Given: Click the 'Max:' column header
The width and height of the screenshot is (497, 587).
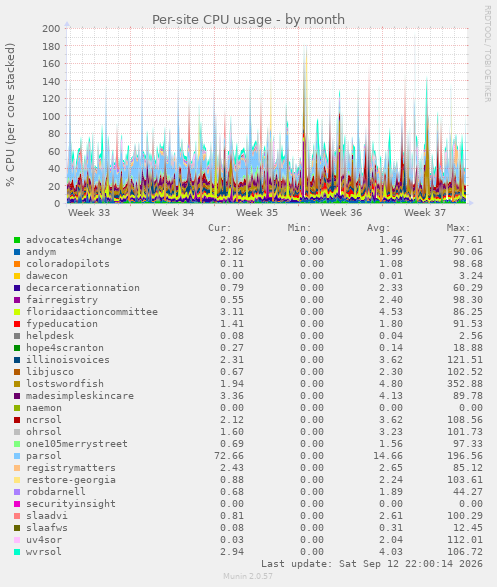Looking at the screenshot, I should 458,228.
